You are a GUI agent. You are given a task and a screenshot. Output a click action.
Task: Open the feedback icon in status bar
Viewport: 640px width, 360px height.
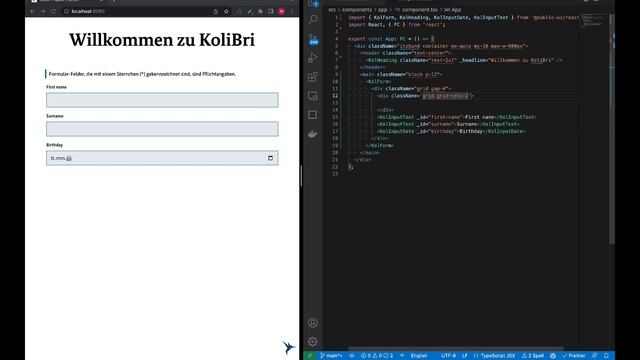coord(595,356)
